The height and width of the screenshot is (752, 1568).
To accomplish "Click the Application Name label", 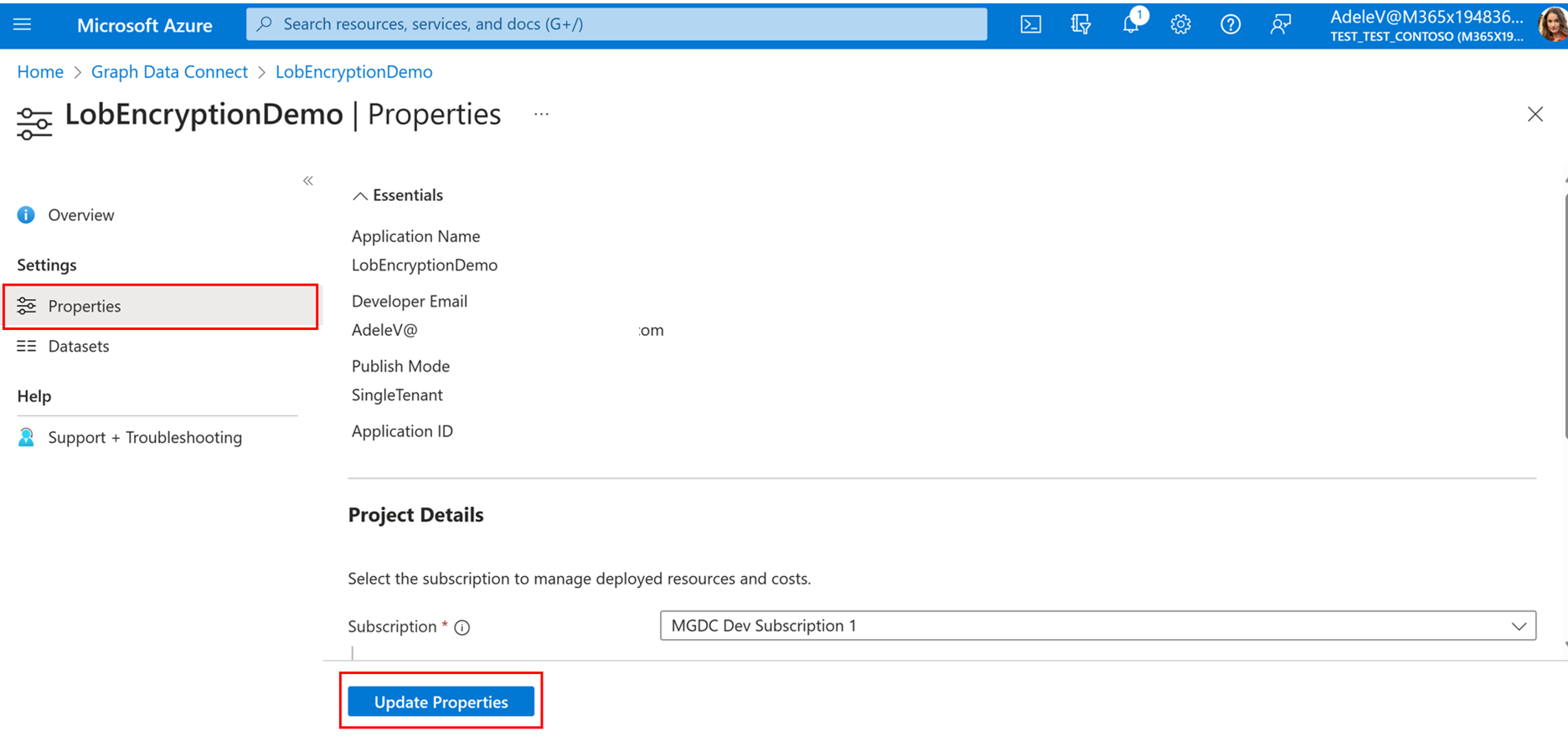I will (415, 236).
